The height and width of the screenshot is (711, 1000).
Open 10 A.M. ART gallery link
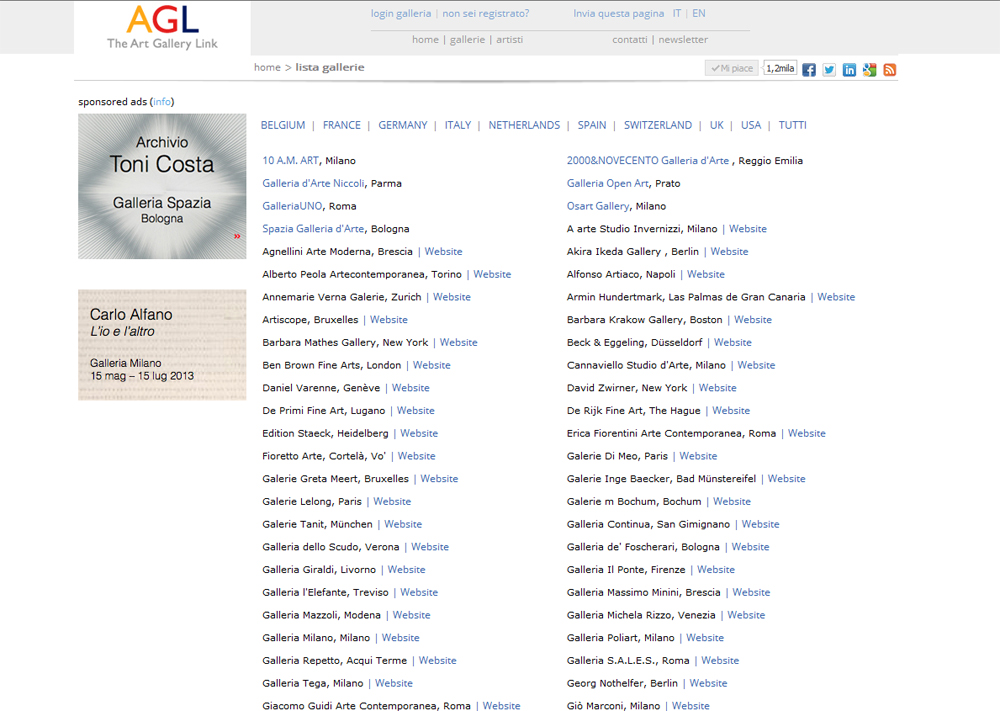[x=290, y=161]
